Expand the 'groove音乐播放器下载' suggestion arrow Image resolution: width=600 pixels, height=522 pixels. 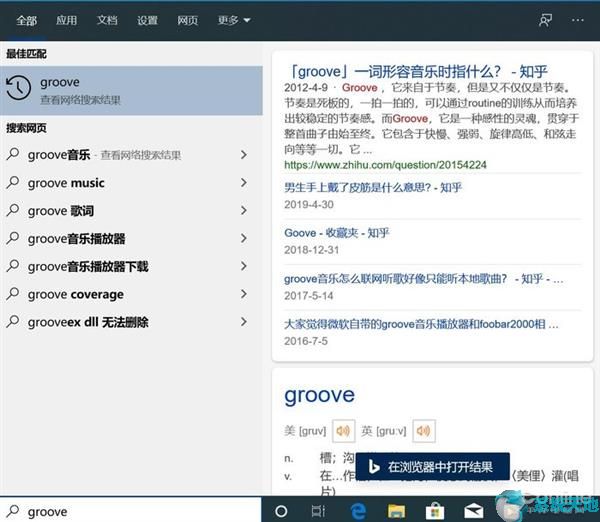tap(243, 266)
